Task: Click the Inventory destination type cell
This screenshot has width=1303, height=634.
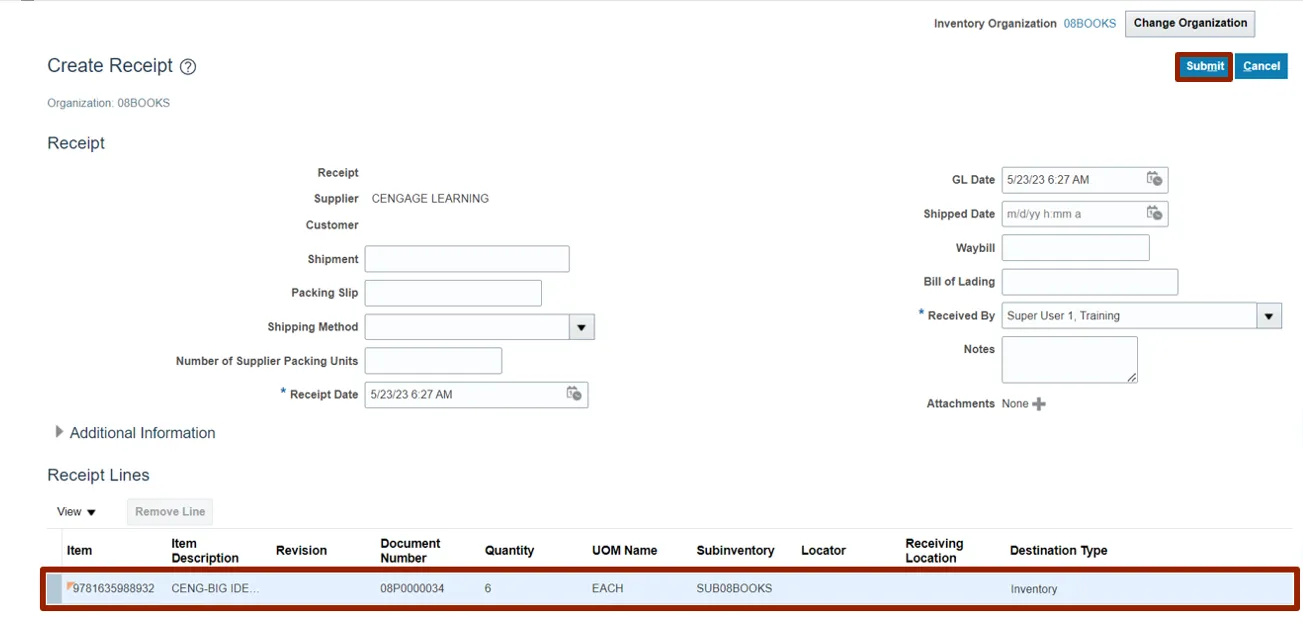Action: click(1034, 589)
